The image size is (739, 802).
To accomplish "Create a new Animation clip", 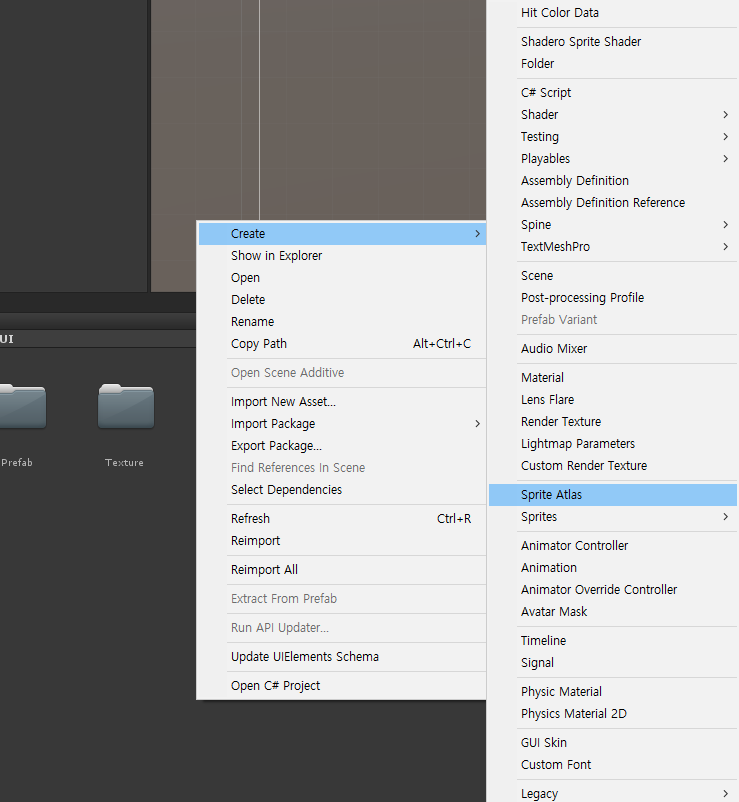I will point(613,568).
